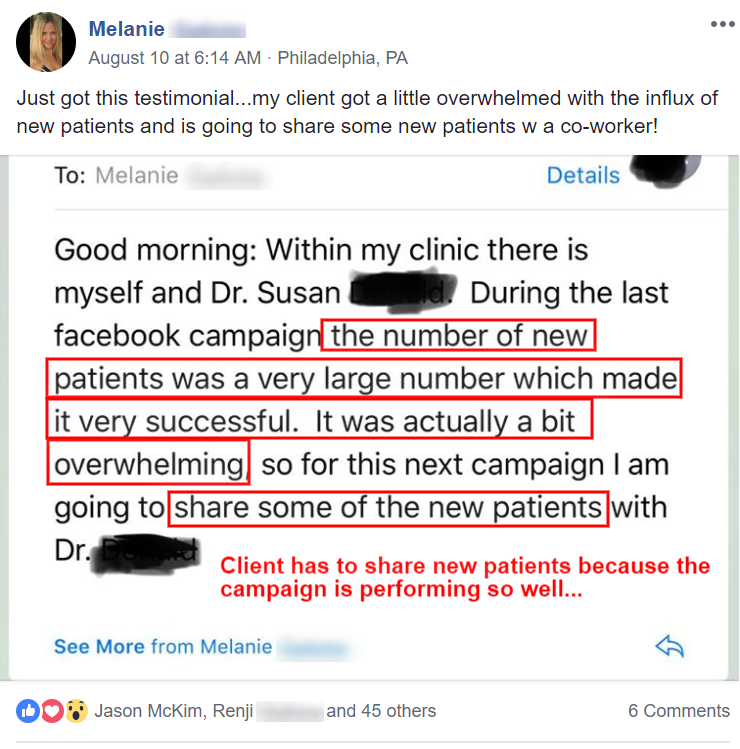Open See More from Melanie link
The width and height of the screenshot is (740, 749).
(x=201, y=647)
